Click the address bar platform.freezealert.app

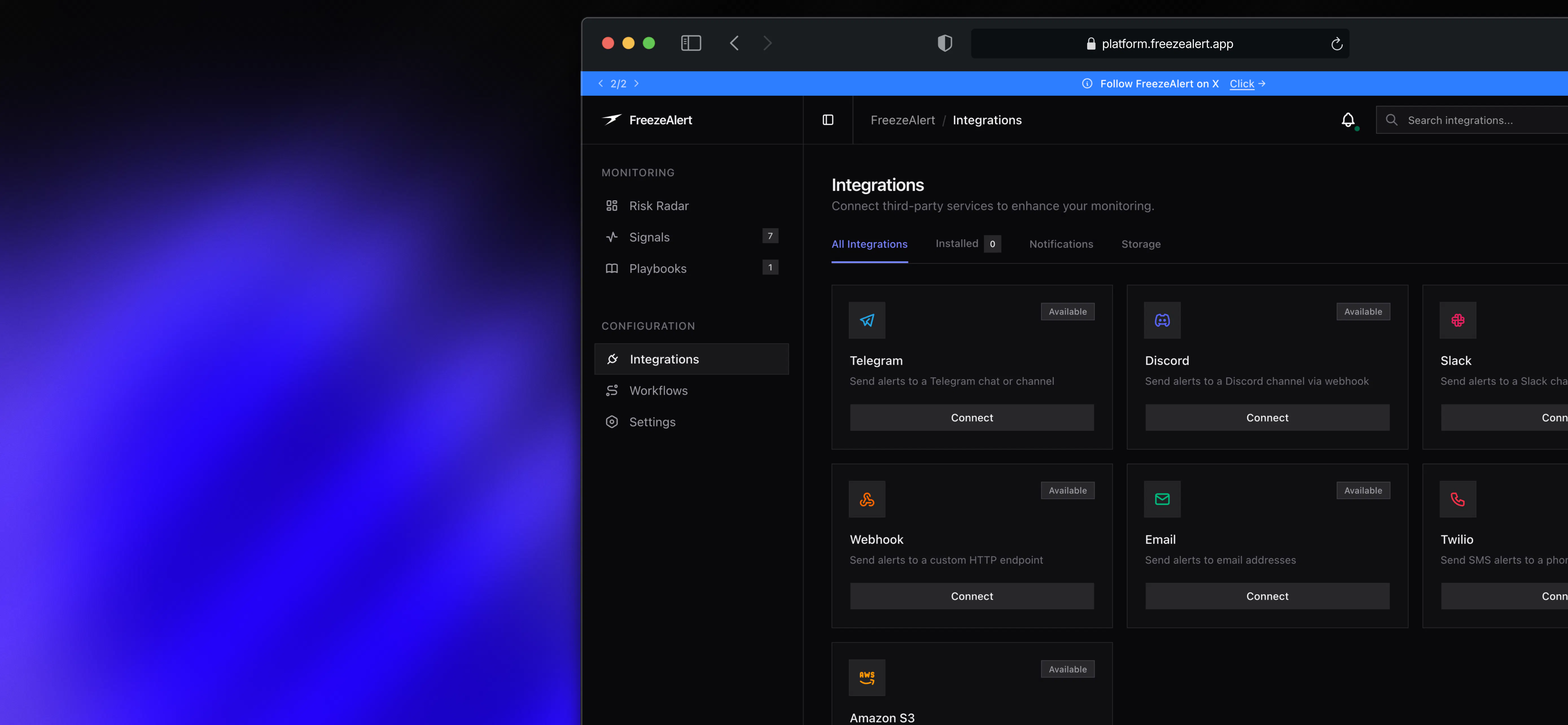pos(1160,44)
